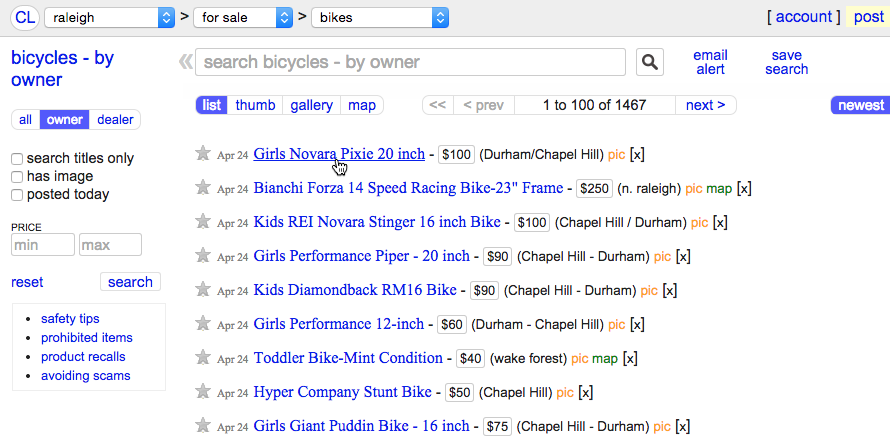This screenshot has height=447, width=890.
Task: Enable the search titles only checkbox
Action: click(17, 159)
